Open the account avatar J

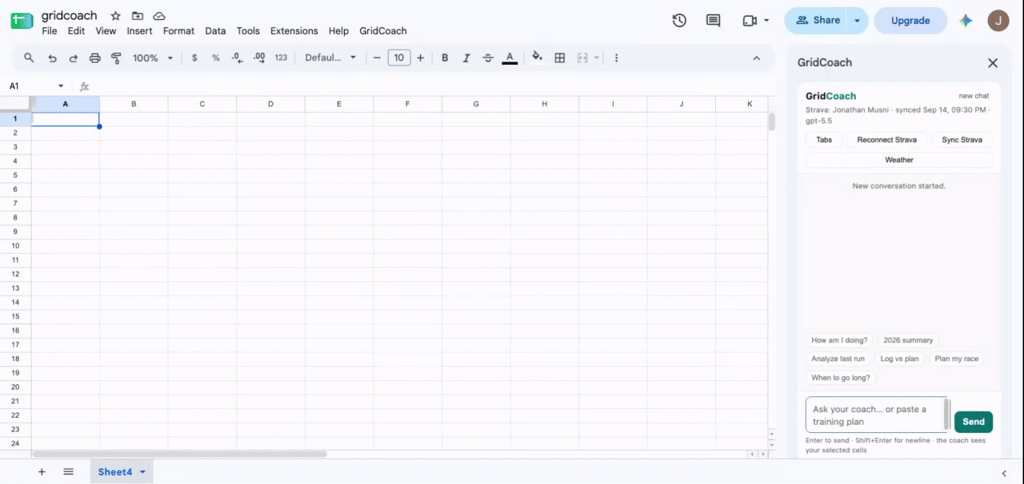click(x=998, y=20)
